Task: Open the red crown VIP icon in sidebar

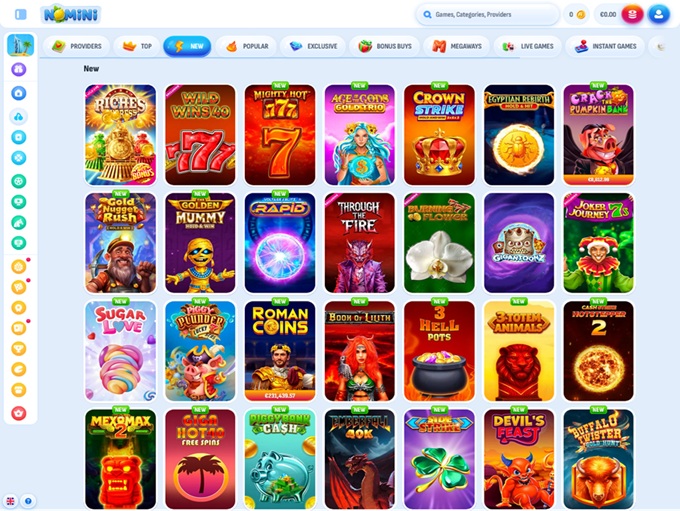Action: [19, 413]
